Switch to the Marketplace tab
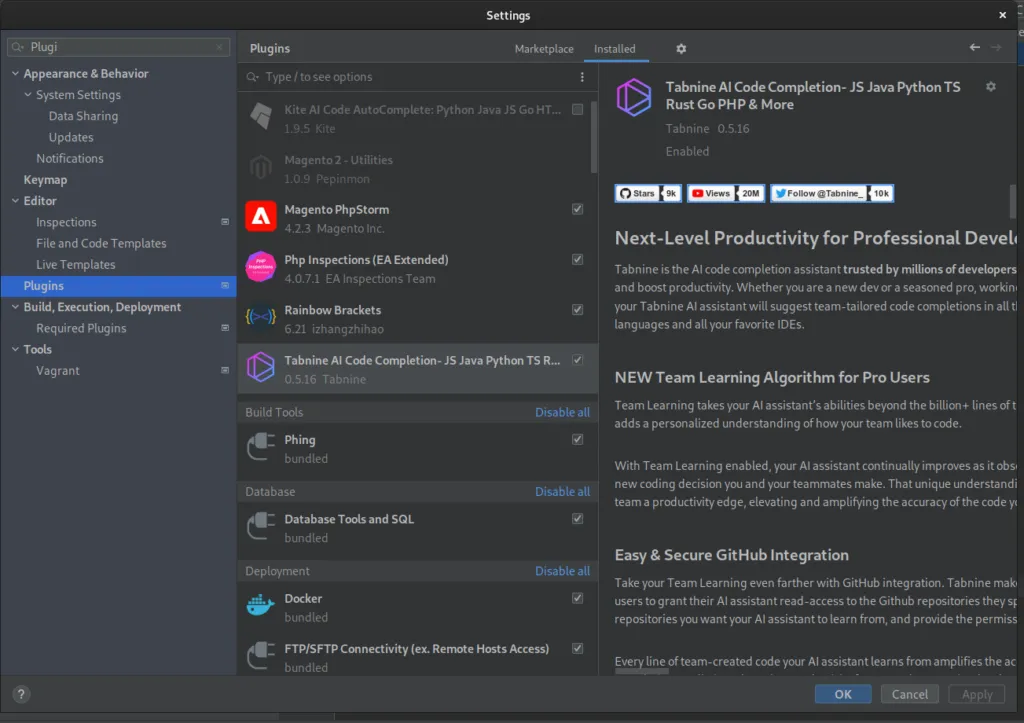 (x=543, y=48)
